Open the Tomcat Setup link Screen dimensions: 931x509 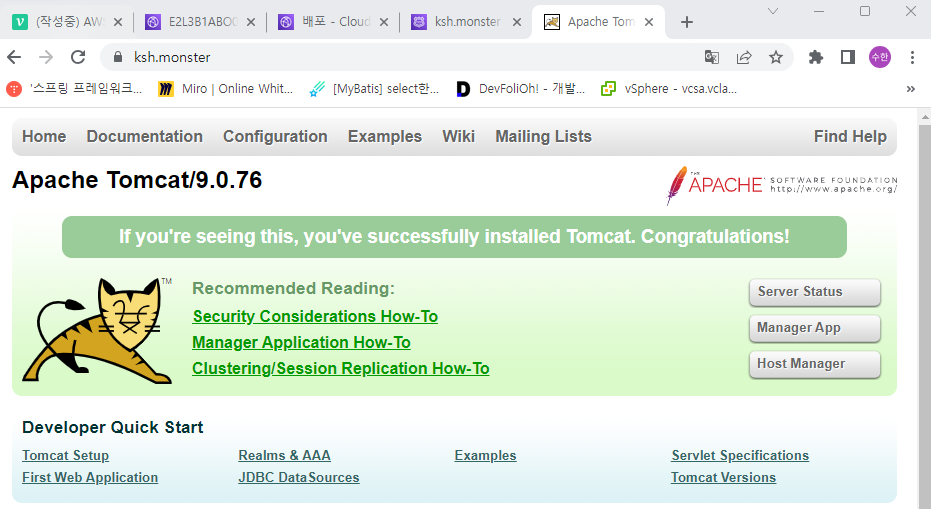65,456
